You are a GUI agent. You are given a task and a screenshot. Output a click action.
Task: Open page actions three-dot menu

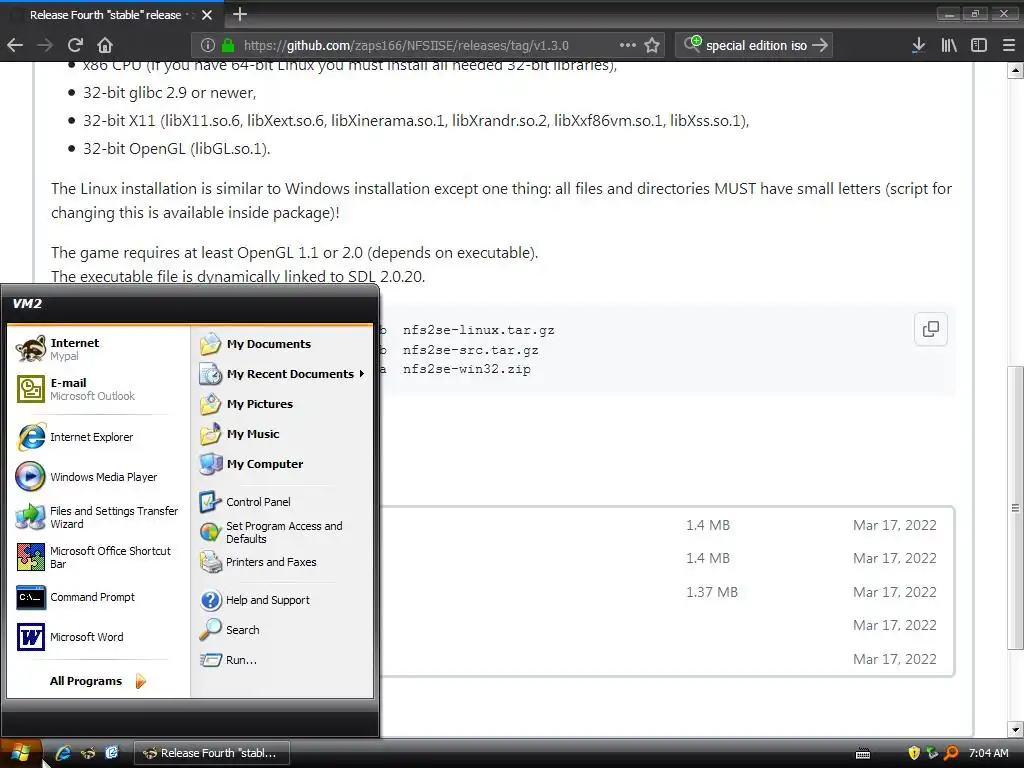628,45
